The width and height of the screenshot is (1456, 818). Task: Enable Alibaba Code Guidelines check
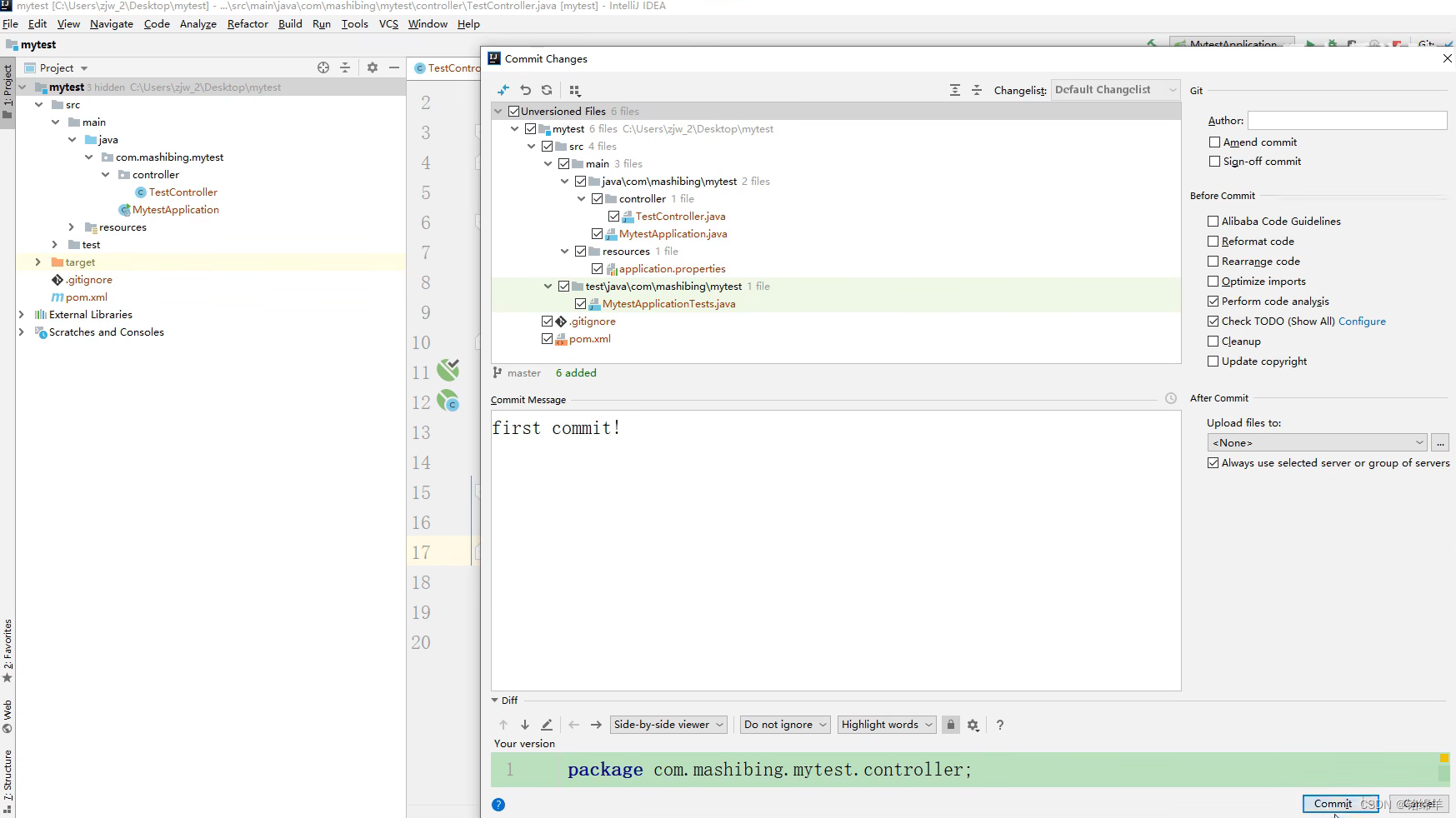(x=1213, y=222)
